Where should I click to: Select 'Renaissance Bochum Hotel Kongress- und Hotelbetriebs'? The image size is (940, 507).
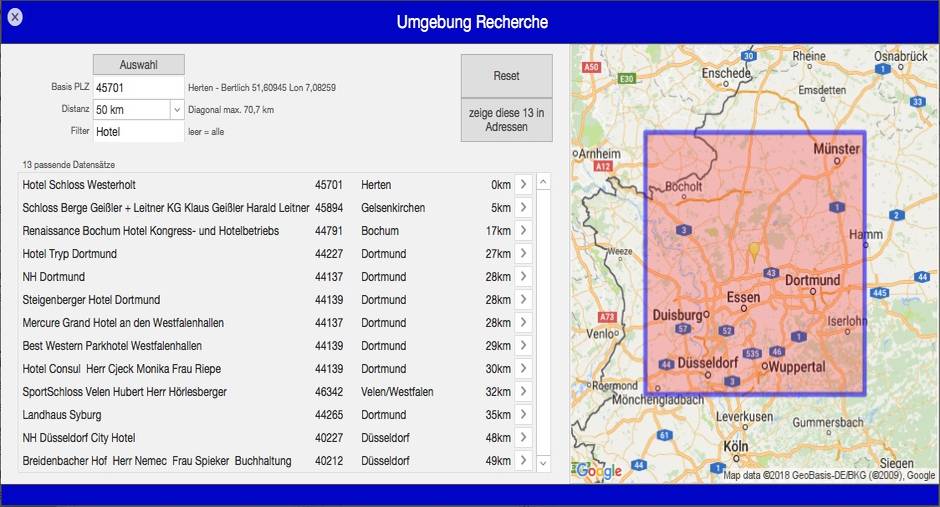150,231
